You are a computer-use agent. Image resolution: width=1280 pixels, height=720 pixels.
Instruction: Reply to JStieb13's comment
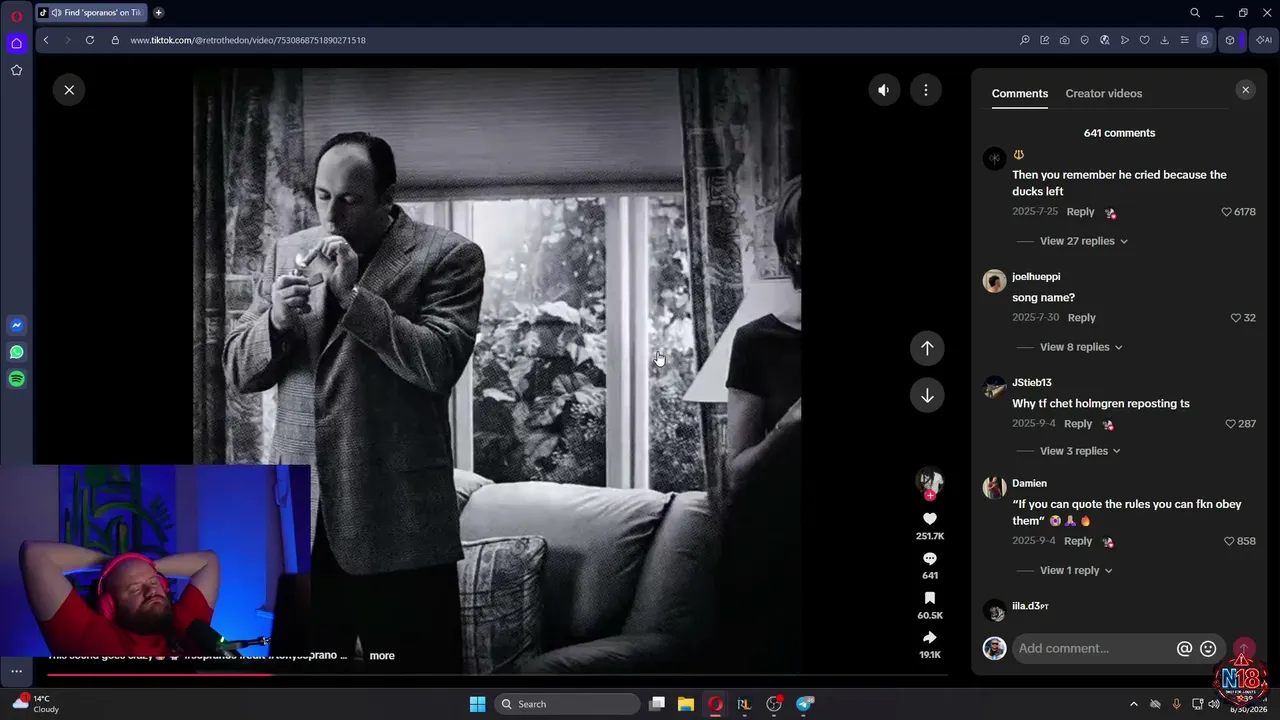tap(1078, 424)
